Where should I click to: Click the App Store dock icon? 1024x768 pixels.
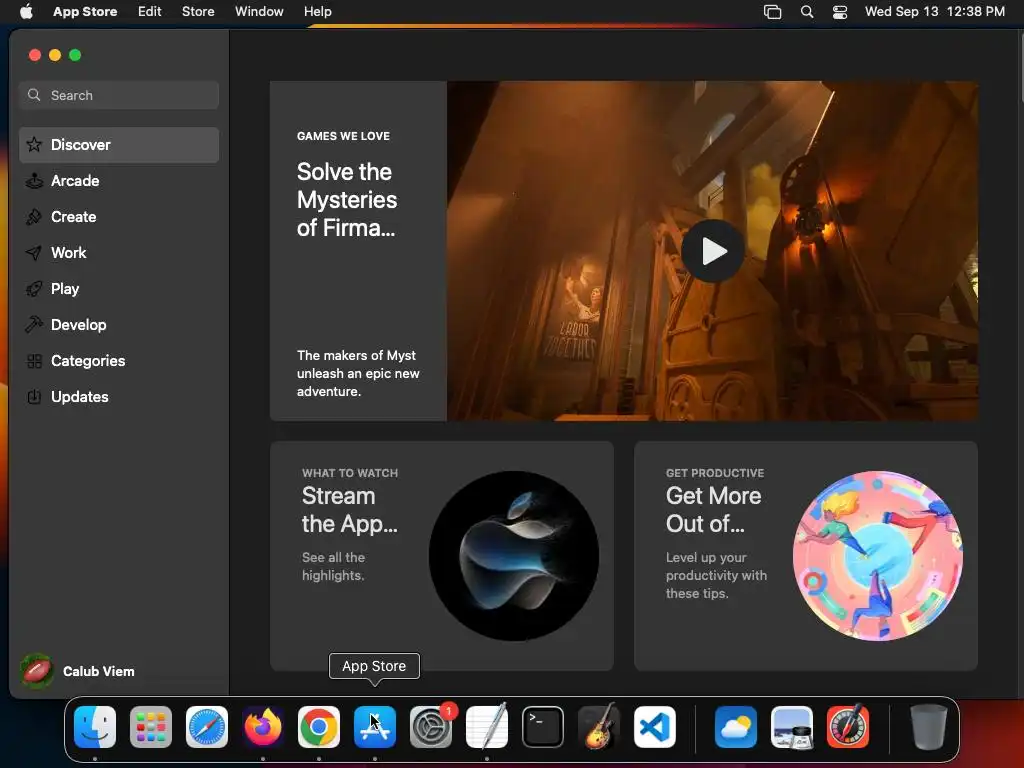(x=375, y=727)
